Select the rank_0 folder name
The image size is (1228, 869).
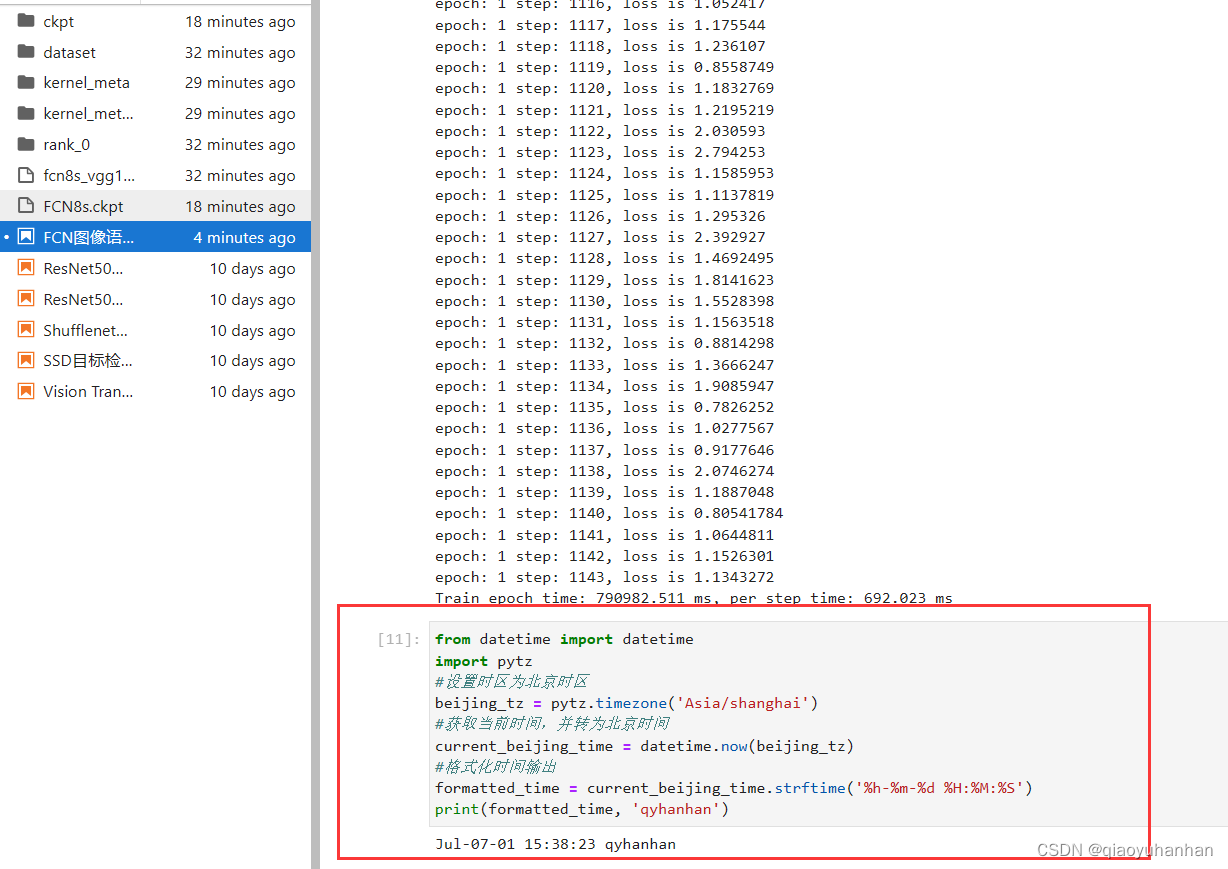[x=67, y=145]
